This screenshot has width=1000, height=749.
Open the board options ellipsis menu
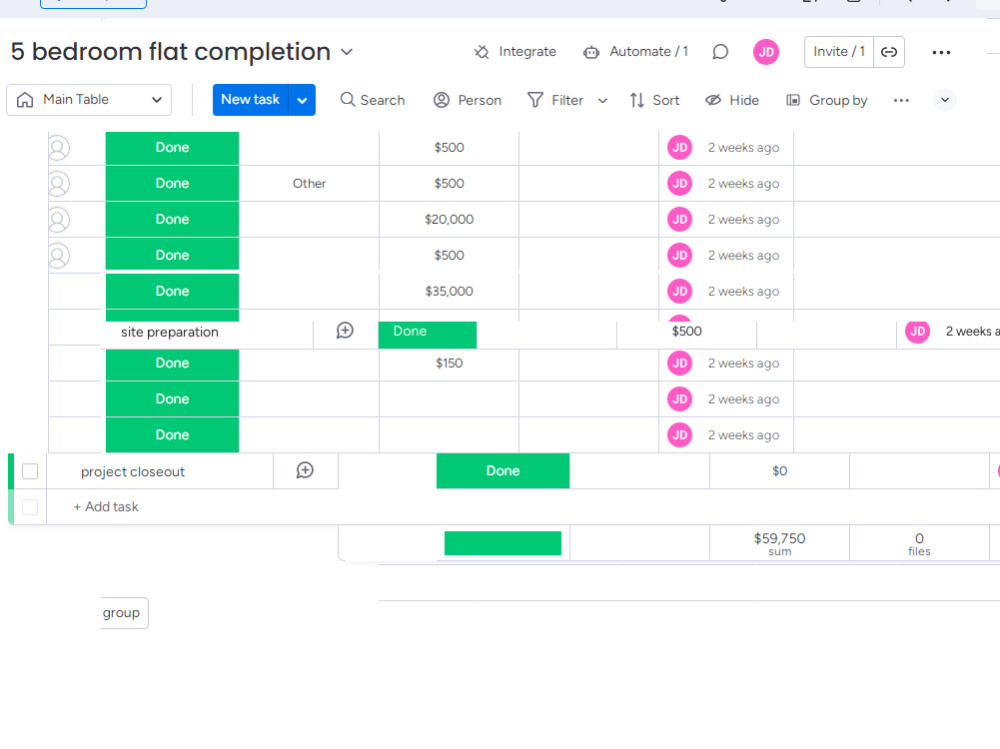(x=941, y=52)
